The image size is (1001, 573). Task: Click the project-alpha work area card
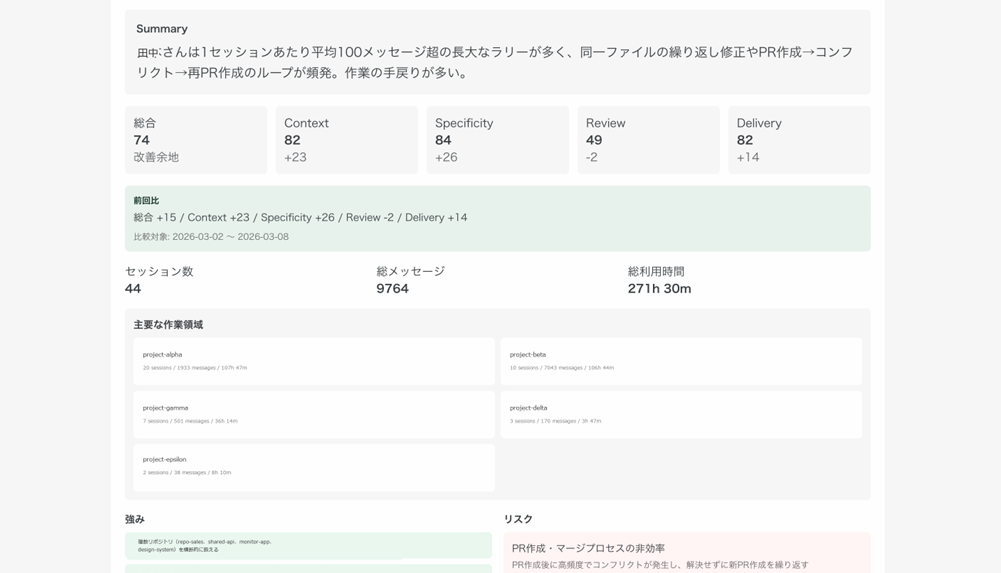tap(314, 361)
